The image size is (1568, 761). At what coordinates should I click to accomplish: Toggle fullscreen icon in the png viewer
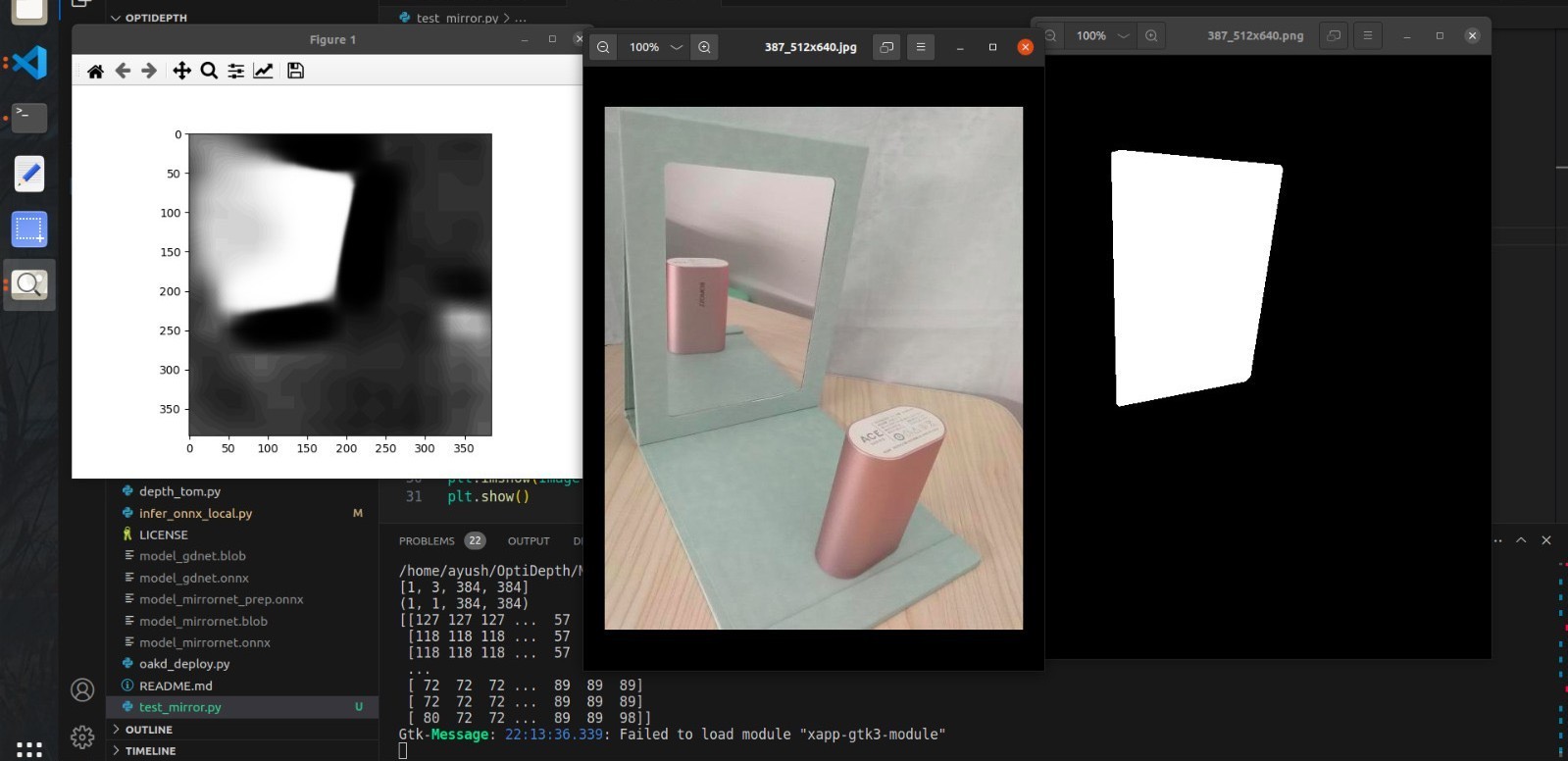tap(1334, 35)
